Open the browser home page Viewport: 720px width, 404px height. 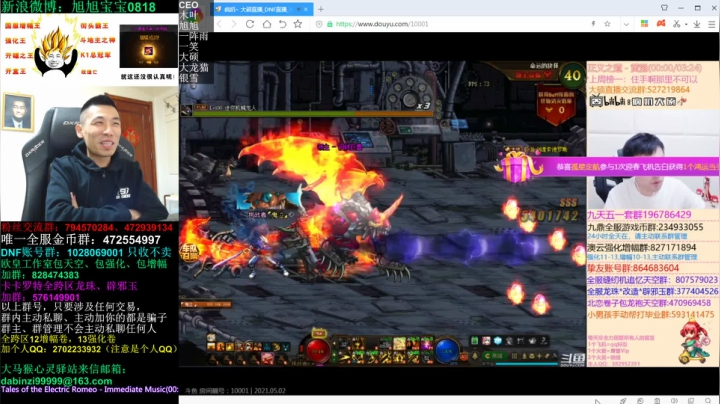click(267, 24)
